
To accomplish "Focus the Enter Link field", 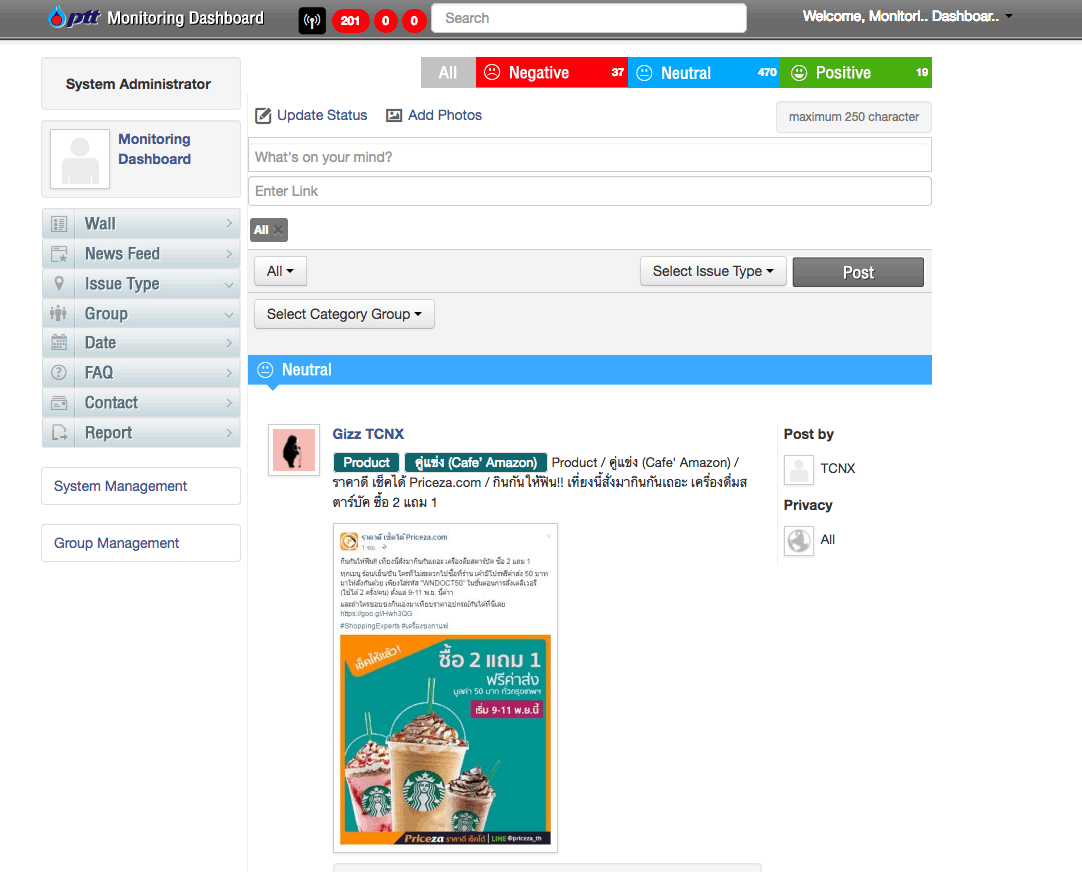I will pos(589,191).
